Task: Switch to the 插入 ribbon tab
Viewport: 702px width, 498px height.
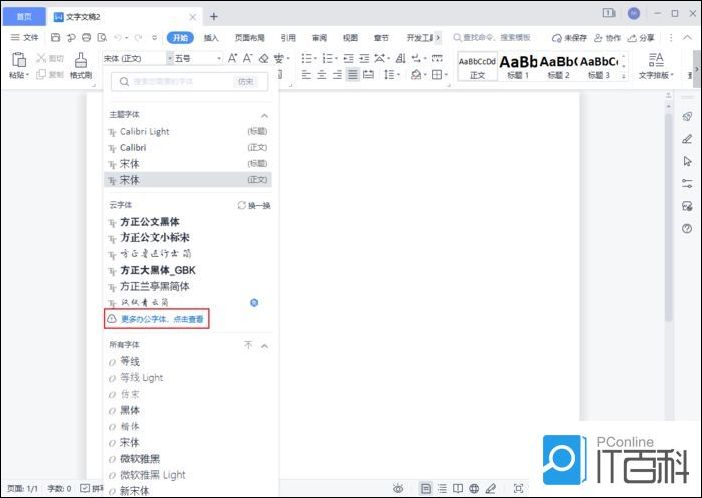Action: (211, 38)
